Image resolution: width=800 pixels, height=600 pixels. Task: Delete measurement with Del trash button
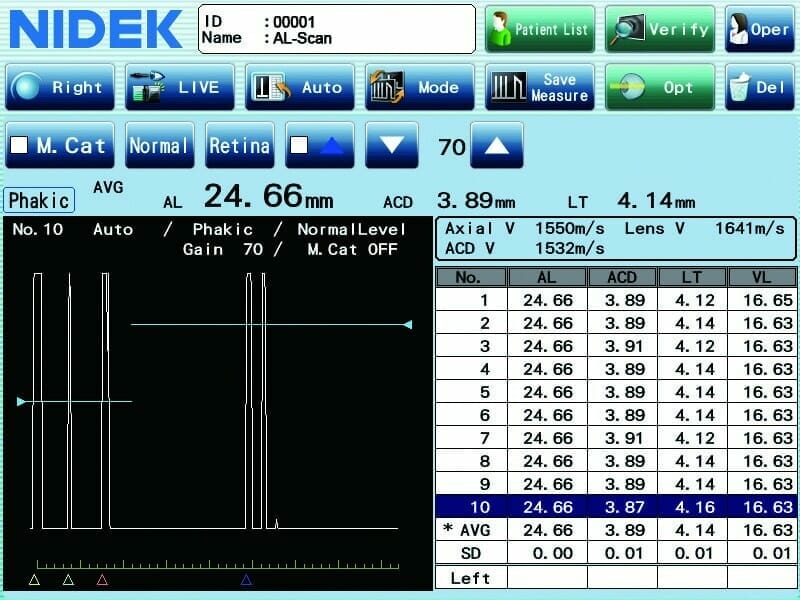759,87
